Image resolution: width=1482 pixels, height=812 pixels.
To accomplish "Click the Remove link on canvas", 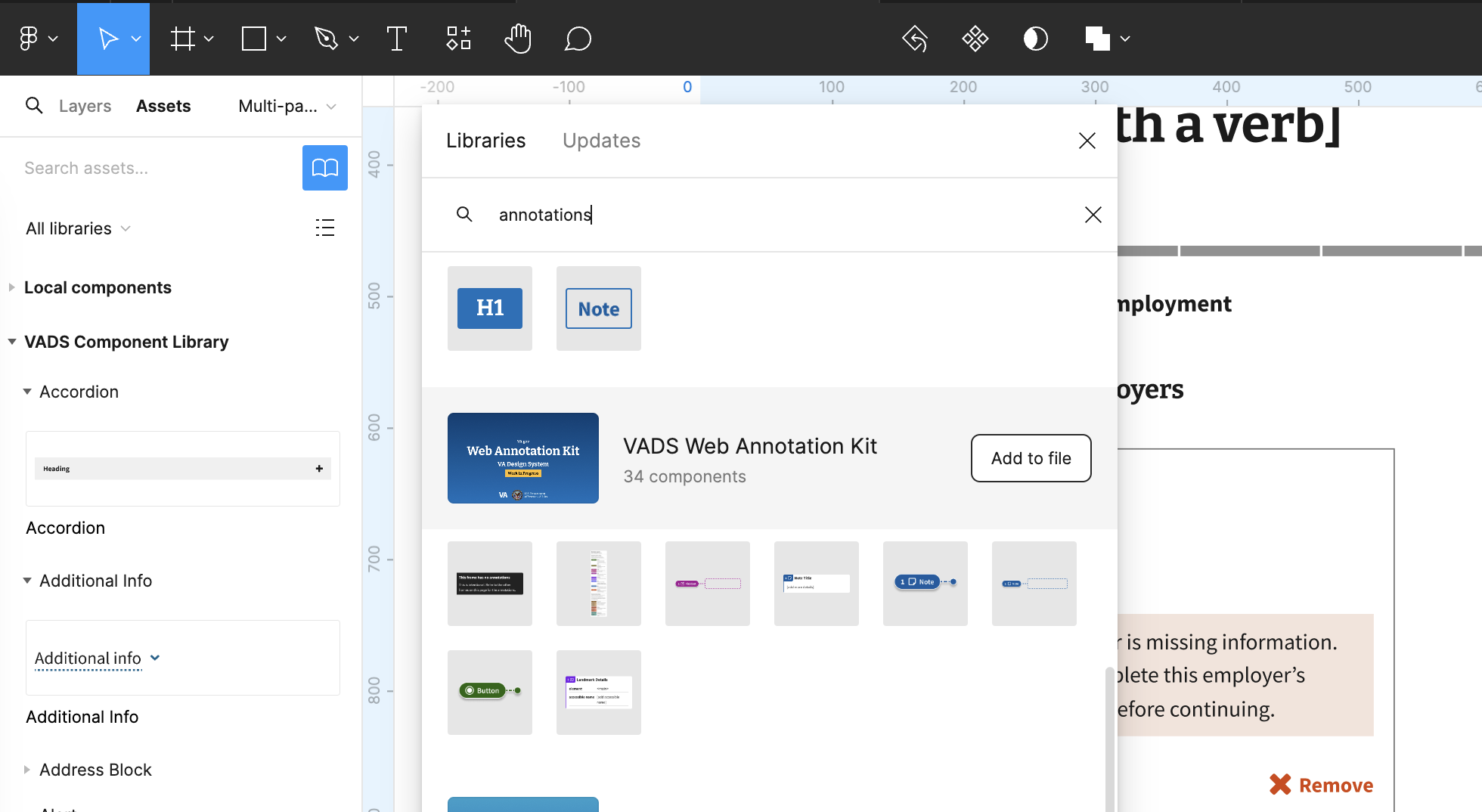I will point(1336,786).
